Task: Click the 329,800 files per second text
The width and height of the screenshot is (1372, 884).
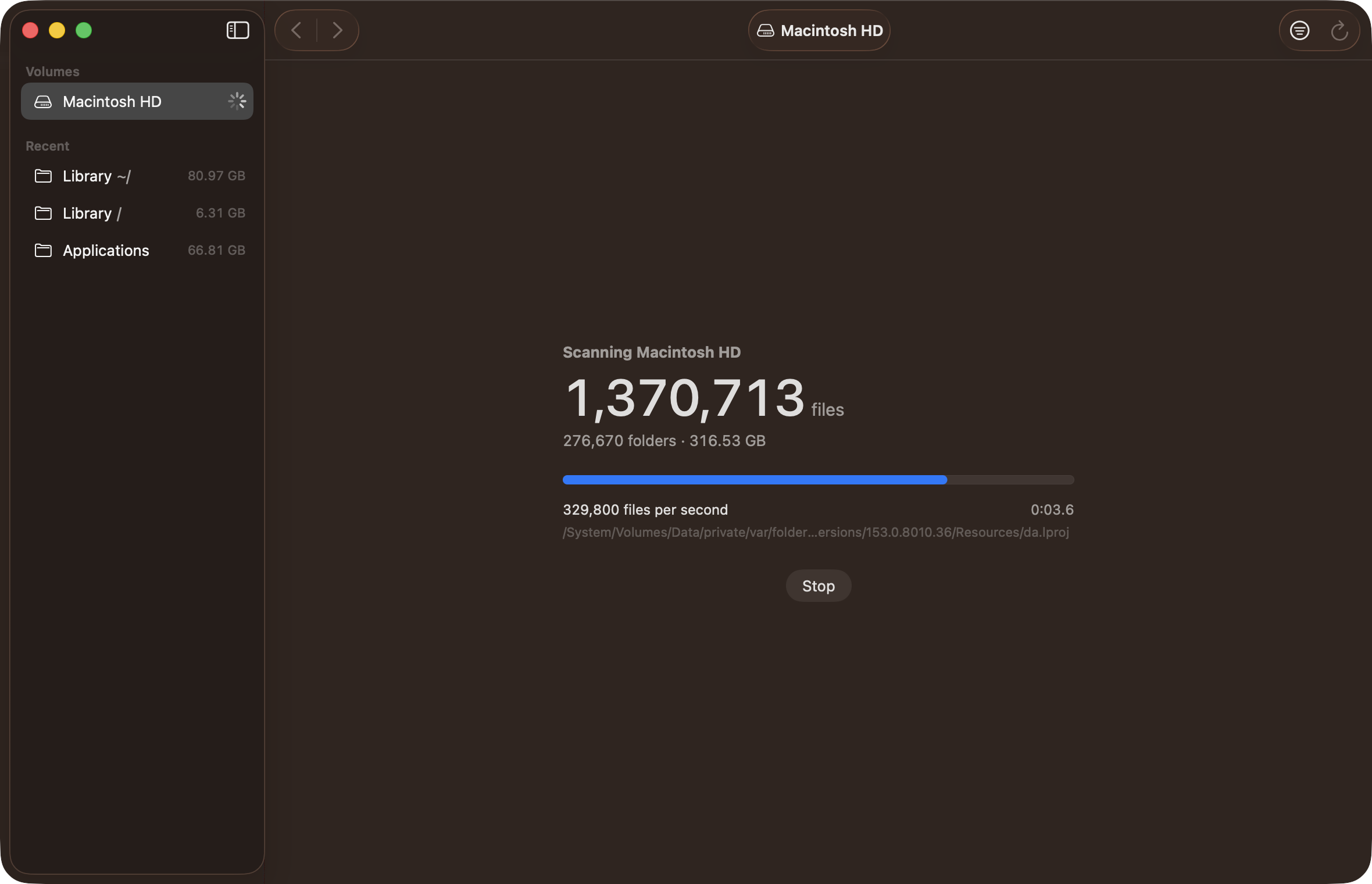Action: [645, 510]
